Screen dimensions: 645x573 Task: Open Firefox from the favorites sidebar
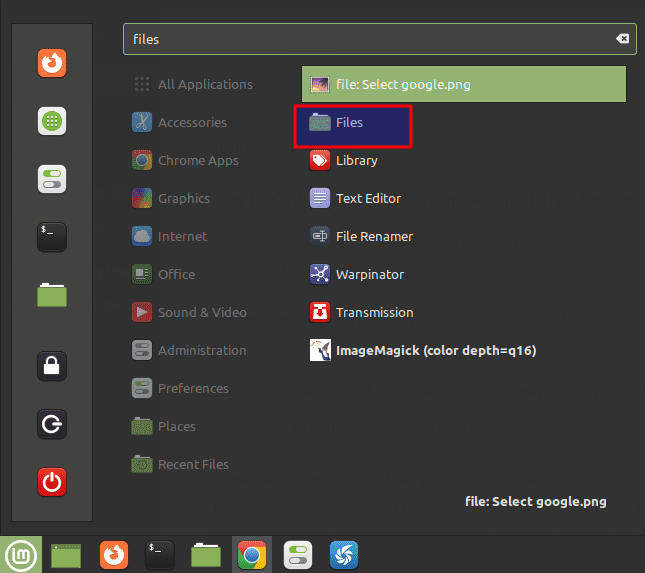52,63
